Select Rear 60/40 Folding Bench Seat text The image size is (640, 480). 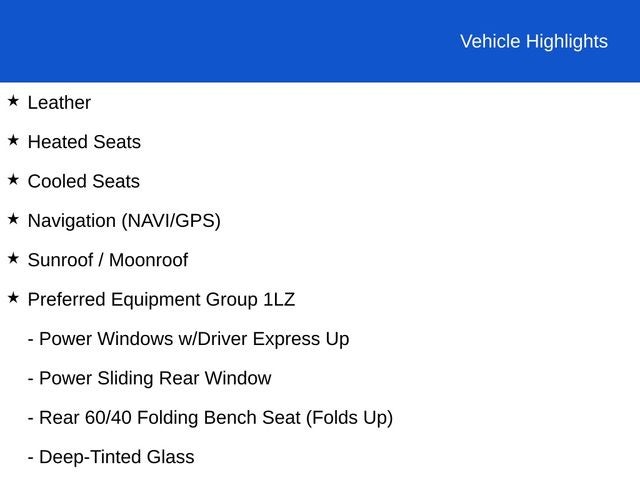pos(216,417)
